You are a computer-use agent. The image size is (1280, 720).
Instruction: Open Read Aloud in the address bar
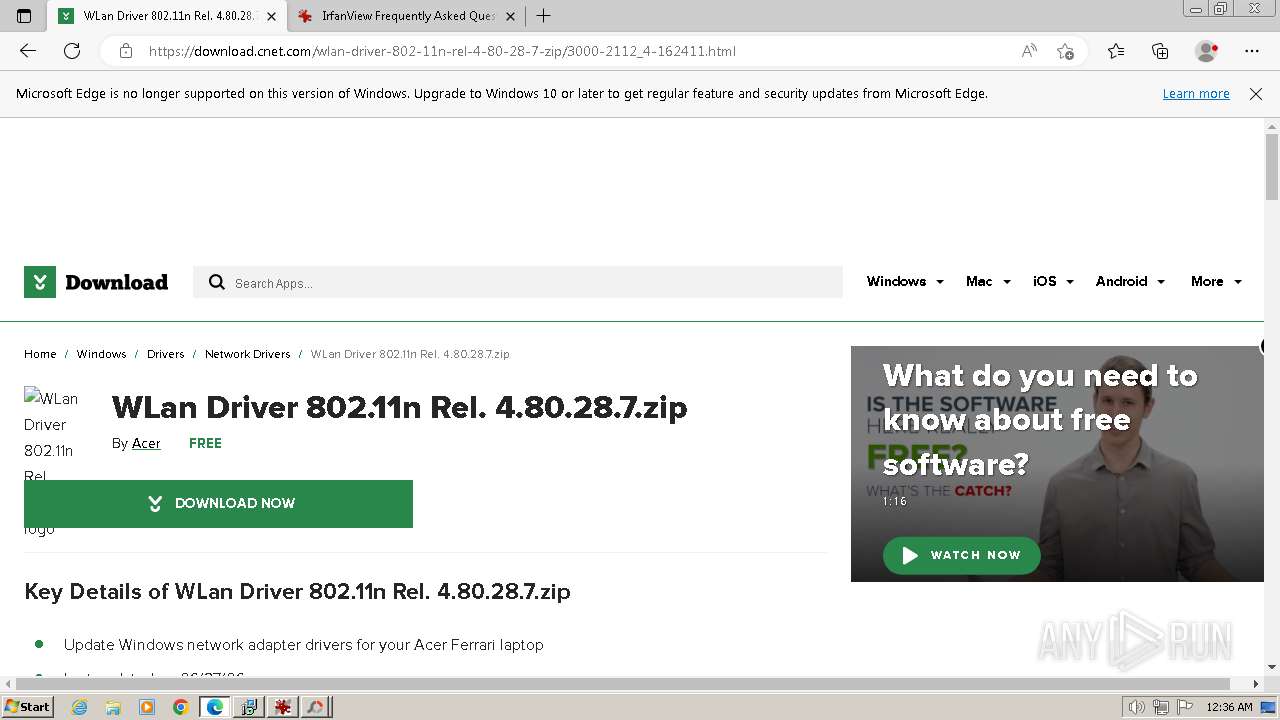(1029, 51)
